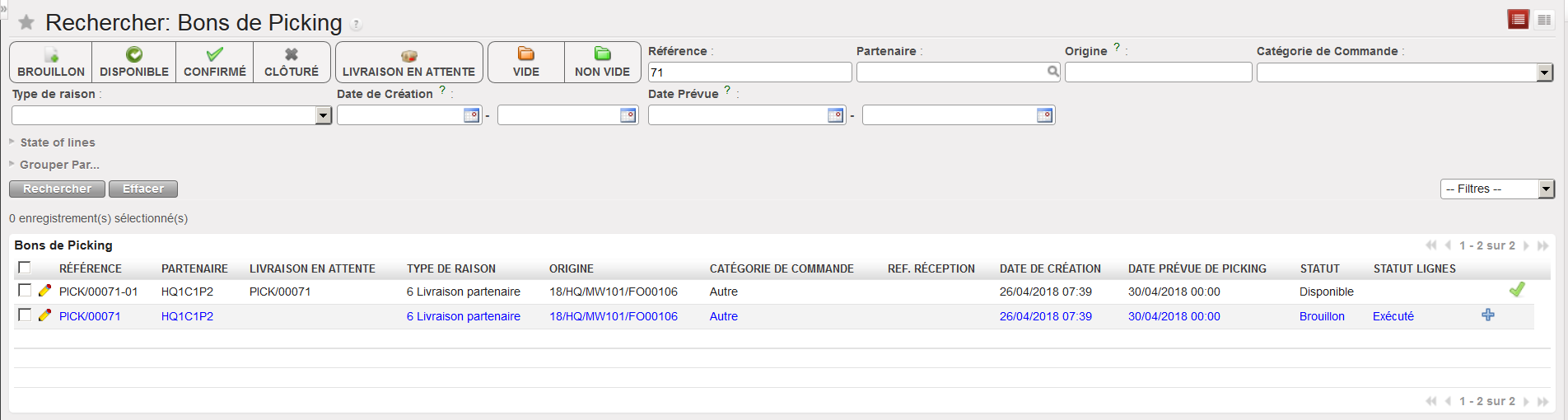Click blue plus action on PICK/00071 row
Screen dimensions: 1568x420
tap(1488, 315)
